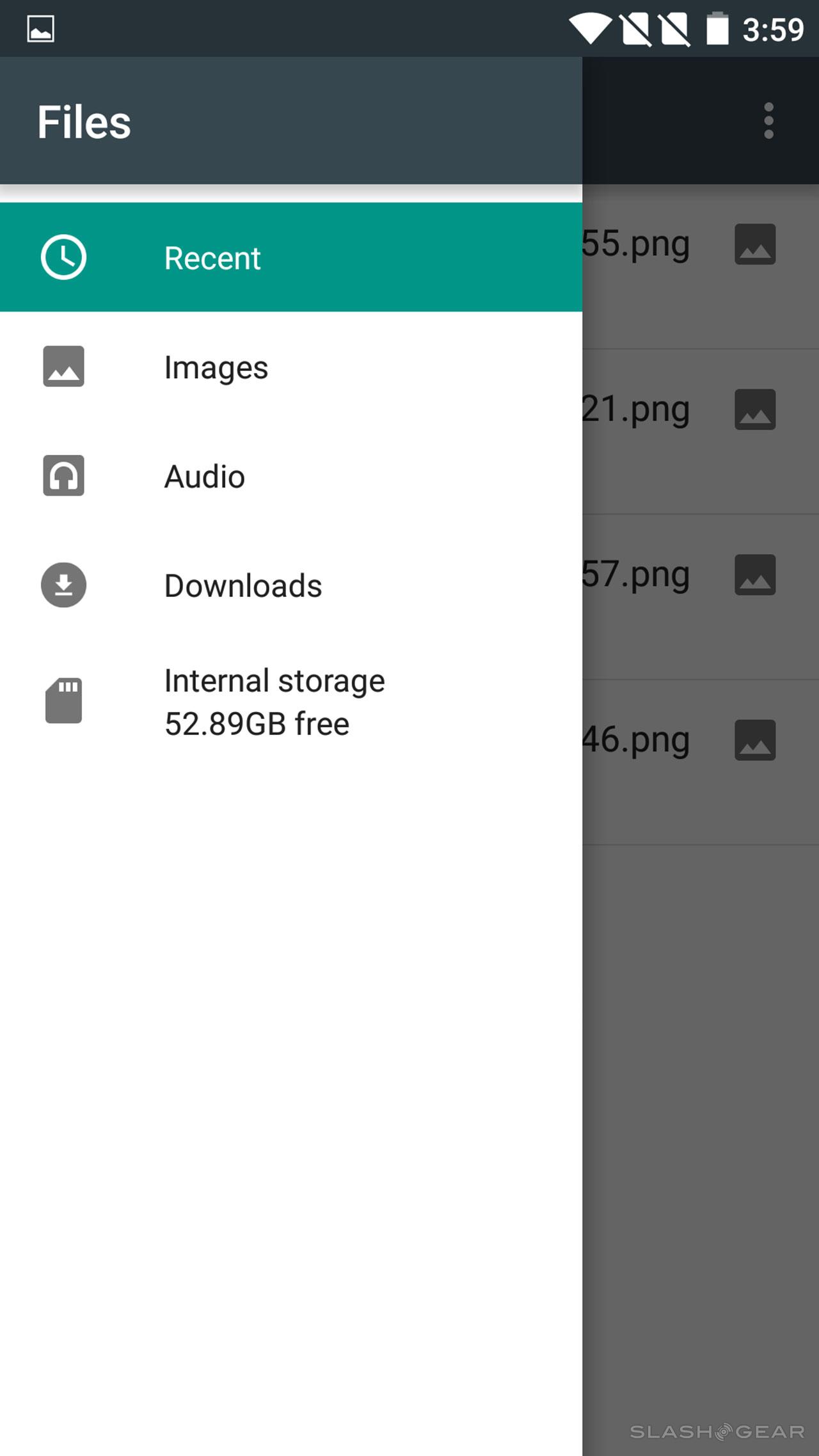Tap the Recent clock icon

coord(63,257)
